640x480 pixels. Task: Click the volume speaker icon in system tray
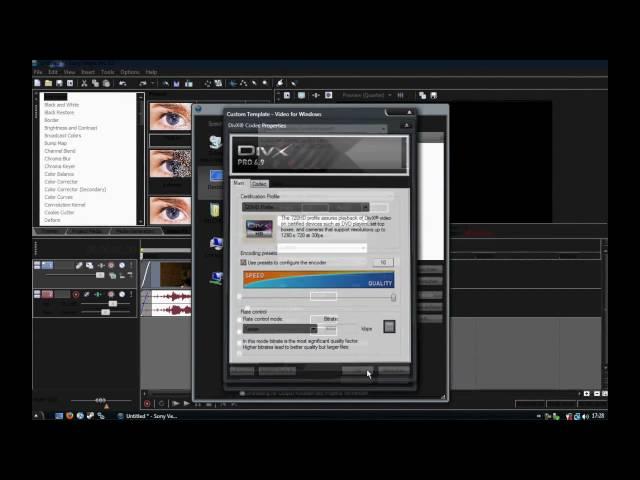(x=586, y=416)
